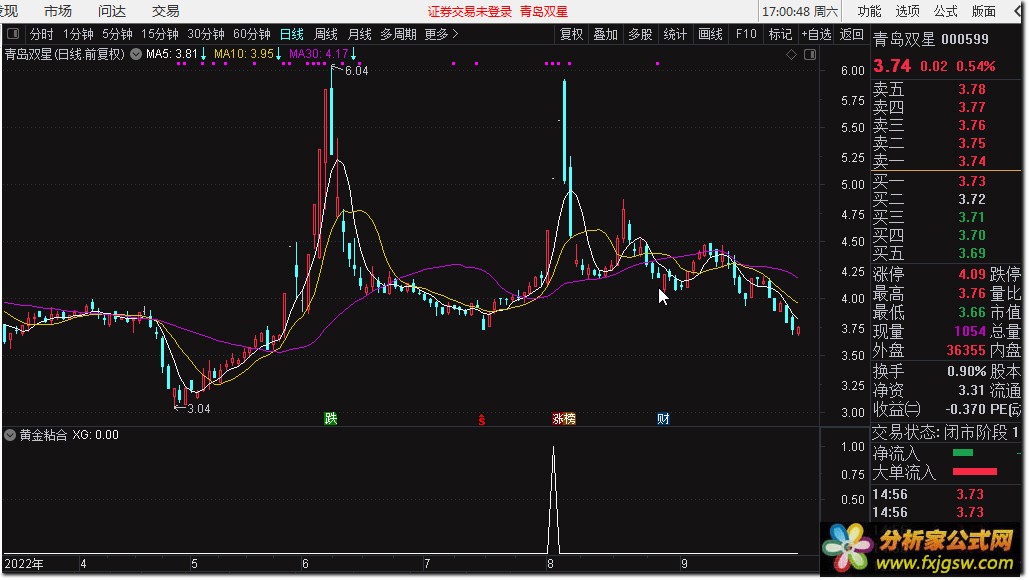Toggle the side info panel icon above chart
Image resolution: width=1030 pixels, height=580 pixels.
click(810, 55)
